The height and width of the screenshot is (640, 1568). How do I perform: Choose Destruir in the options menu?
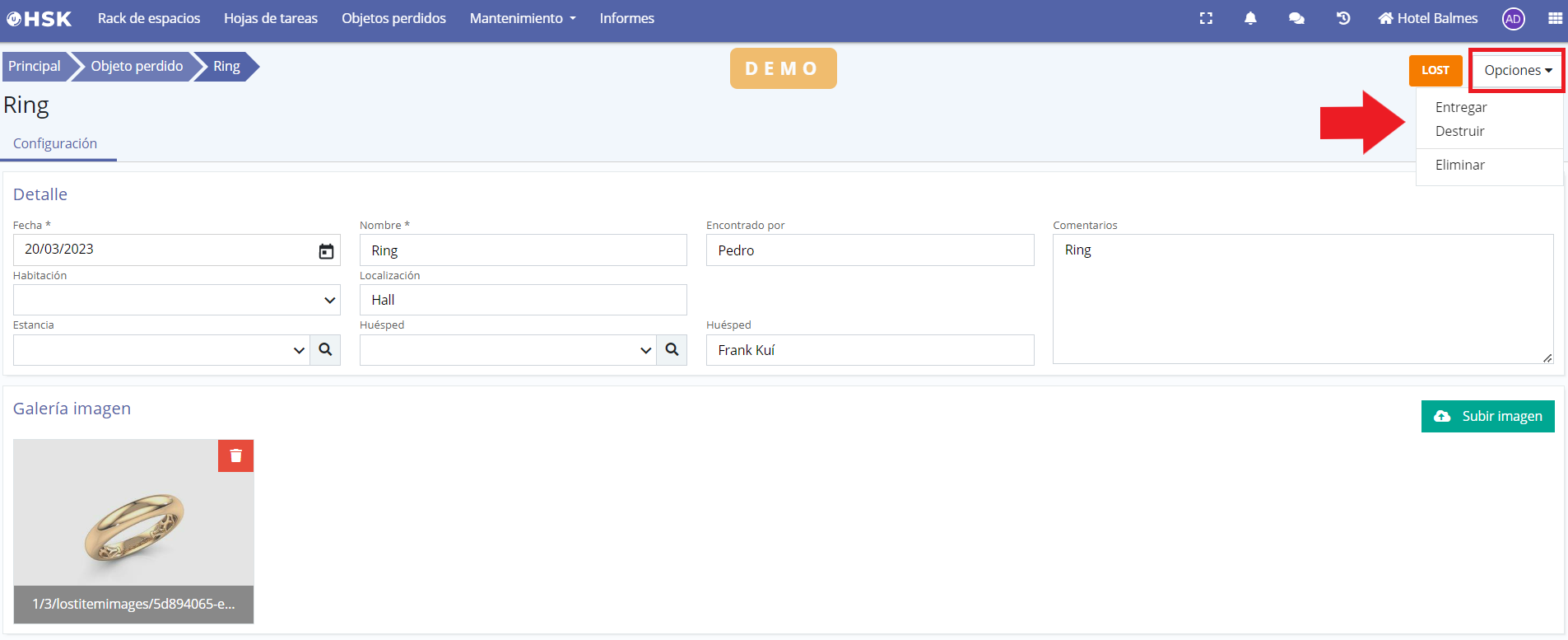tap(1459, 131)
